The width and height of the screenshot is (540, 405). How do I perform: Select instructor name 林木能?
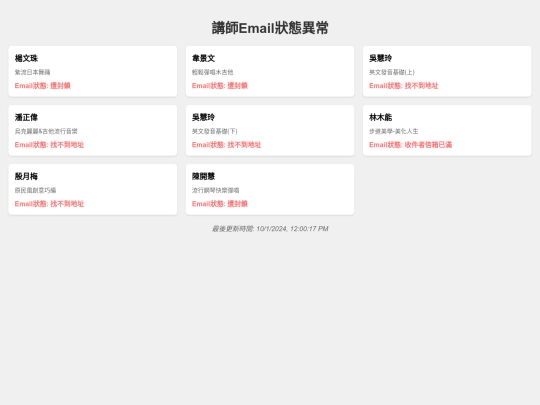pos(381,117)
